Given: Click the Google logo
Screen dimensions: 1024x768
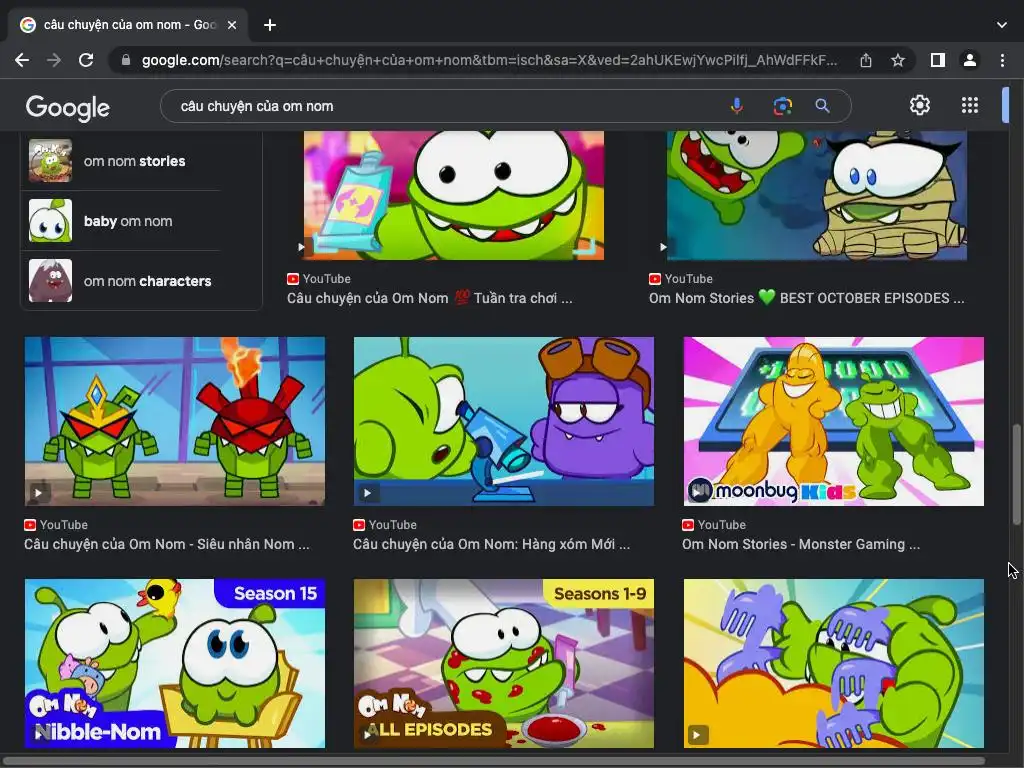Looking at the screenshot, I should pyautogui.click(x=68, y=108).
